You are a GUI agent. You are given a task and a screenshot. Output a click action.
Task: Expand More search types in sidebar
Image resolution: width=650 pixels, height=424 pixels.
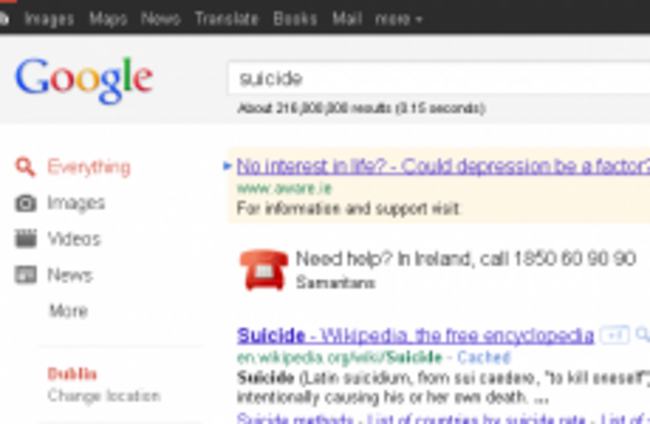click(x=68, y=310)
